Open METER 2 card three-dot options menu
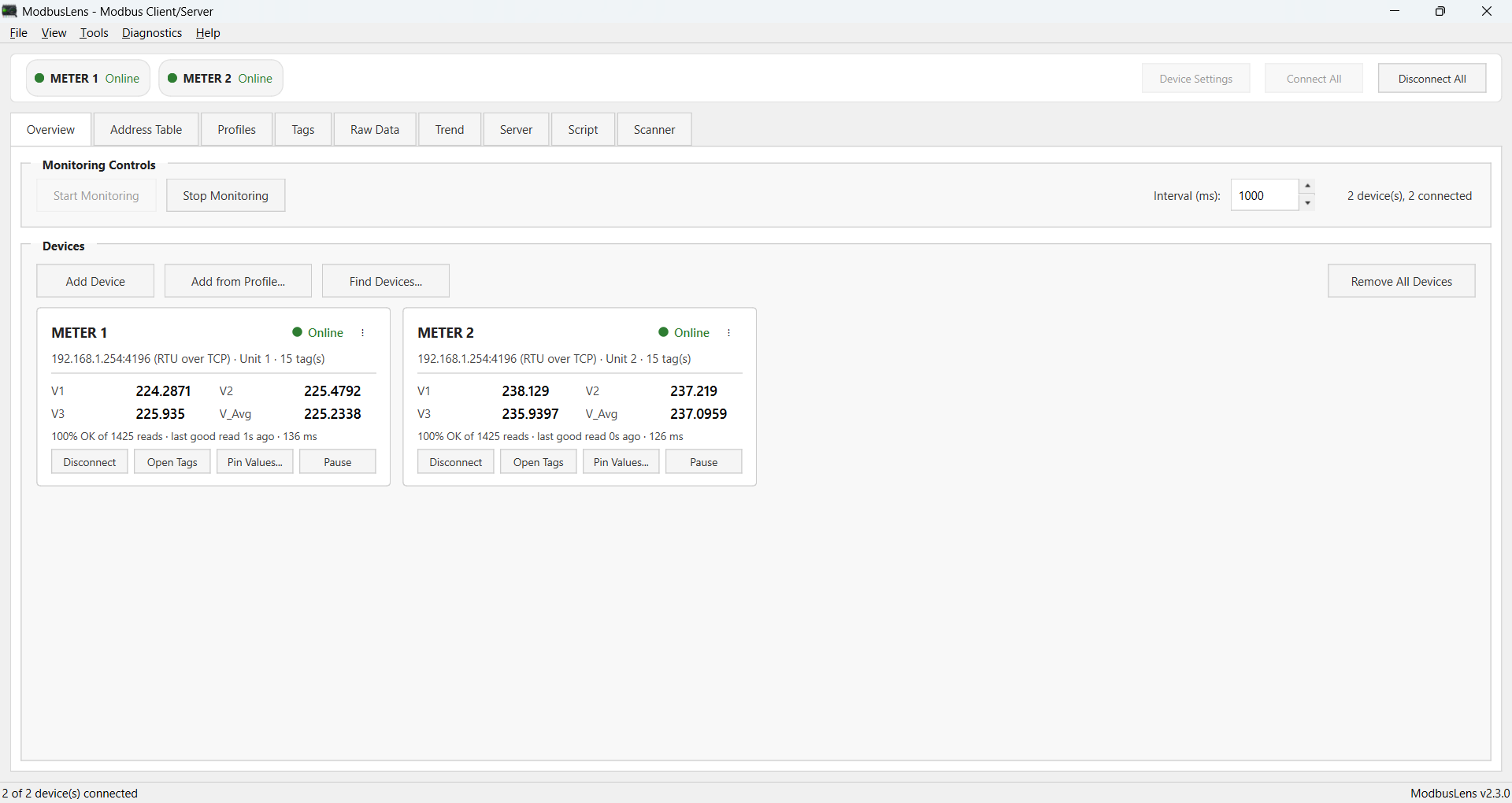The height and width of the screenshot is (803, 1512). 729,333
